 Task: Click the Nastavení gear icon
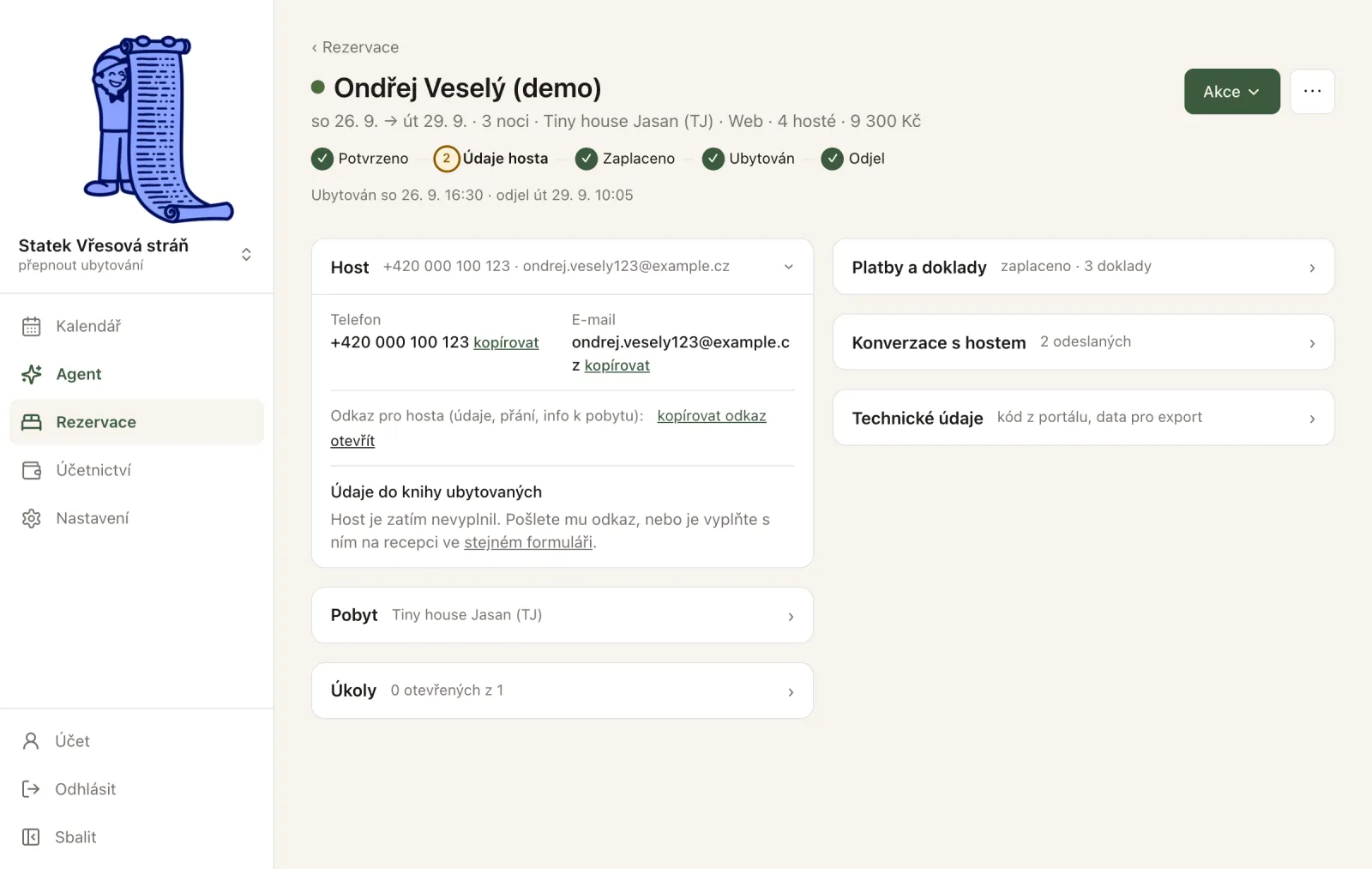pos(32,518)
